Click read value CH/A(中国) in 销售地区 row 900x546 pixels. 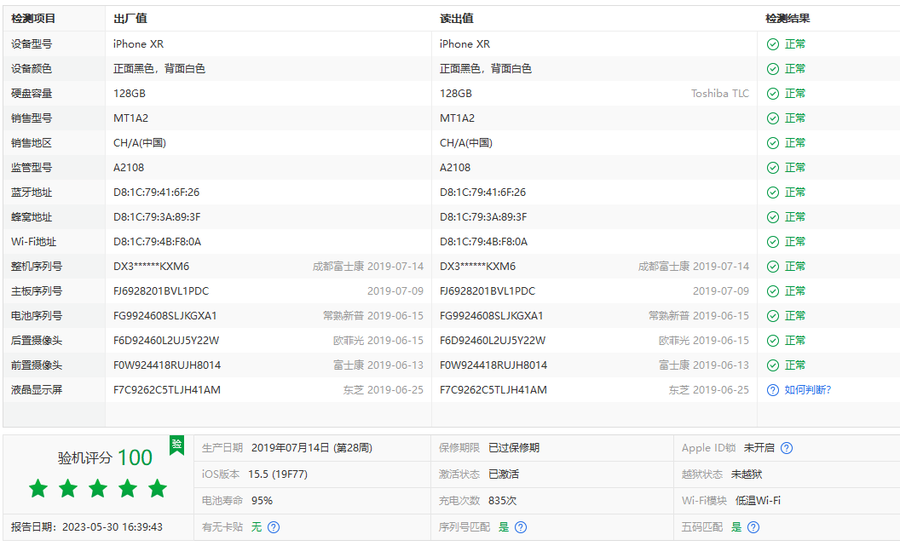tap(466, 143)
